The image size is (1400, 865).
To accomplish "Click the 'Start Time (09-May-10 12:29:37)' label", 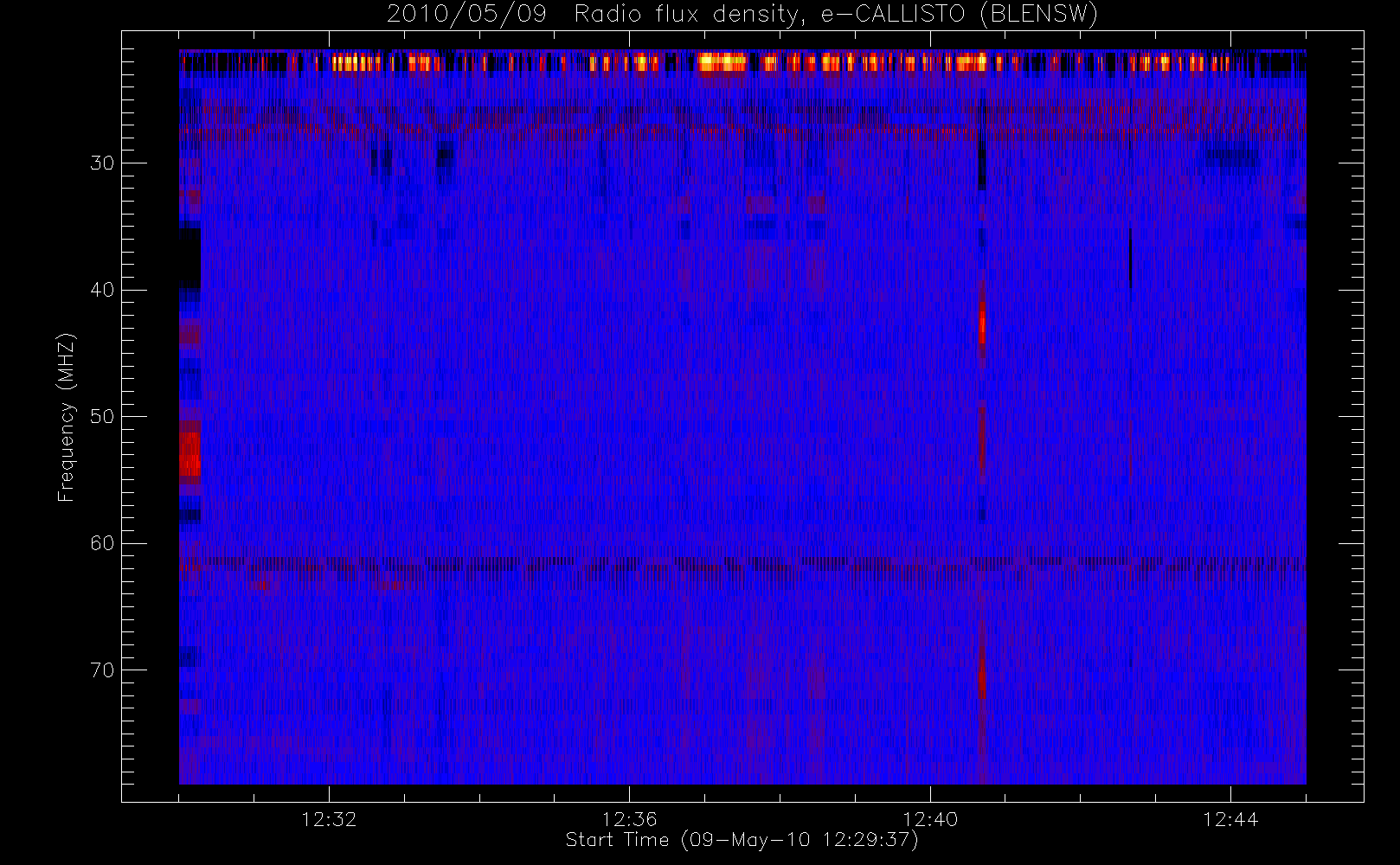I will click(x=742, y=840).
